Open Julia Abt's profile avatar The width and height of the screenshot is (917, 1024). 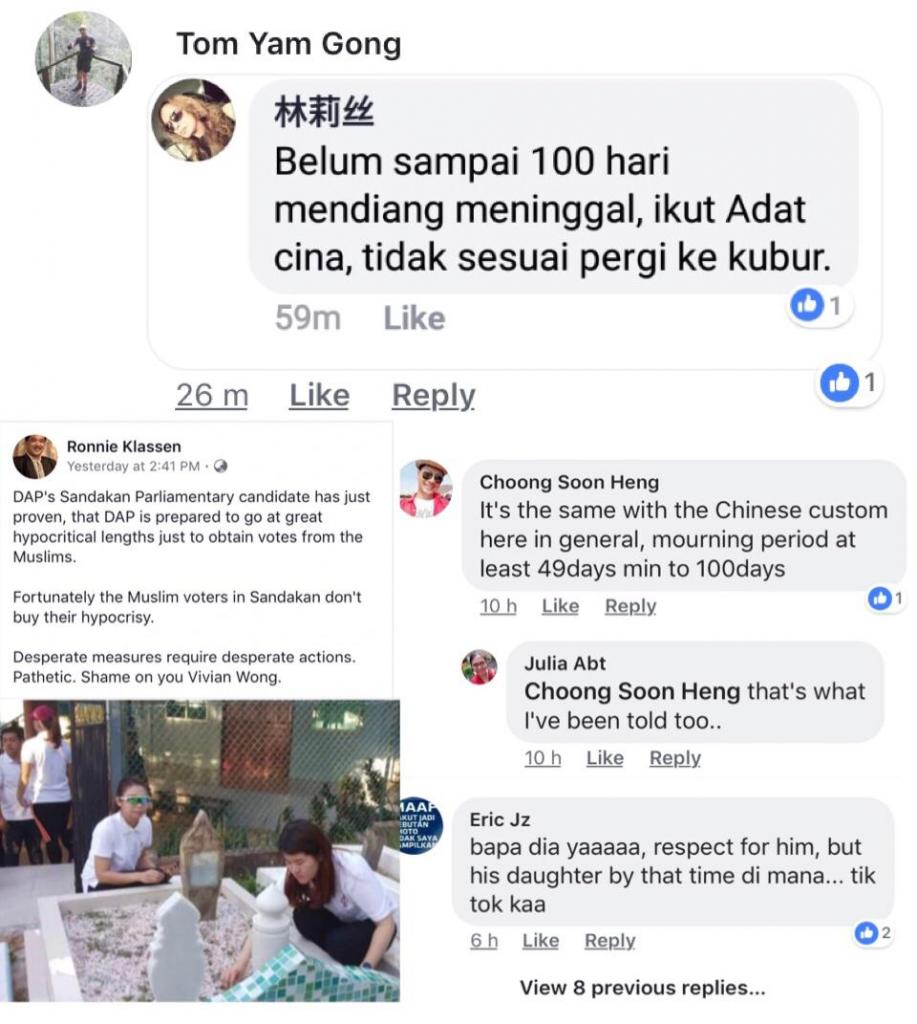click(479, 667)
